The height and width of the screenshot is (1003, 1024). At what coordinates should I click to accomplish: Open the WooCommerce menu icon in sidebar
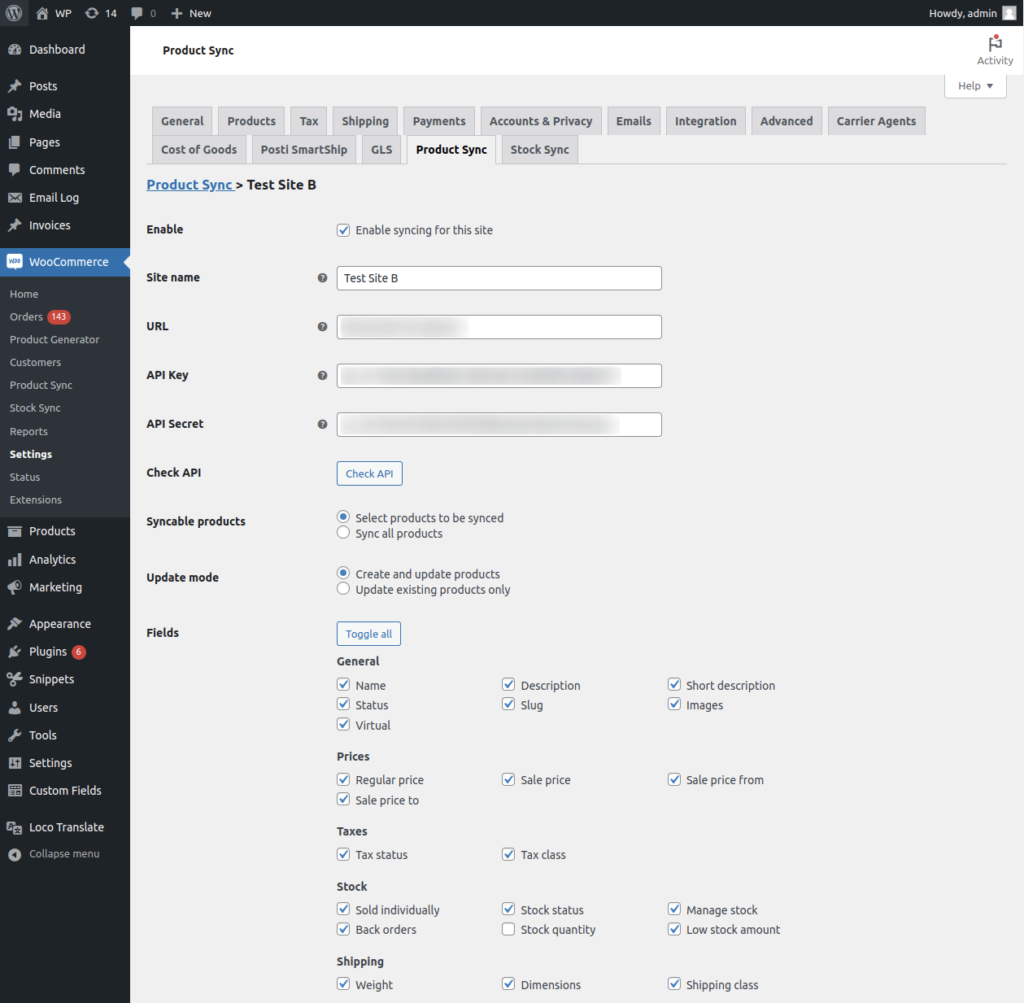[x=14, y=261]
